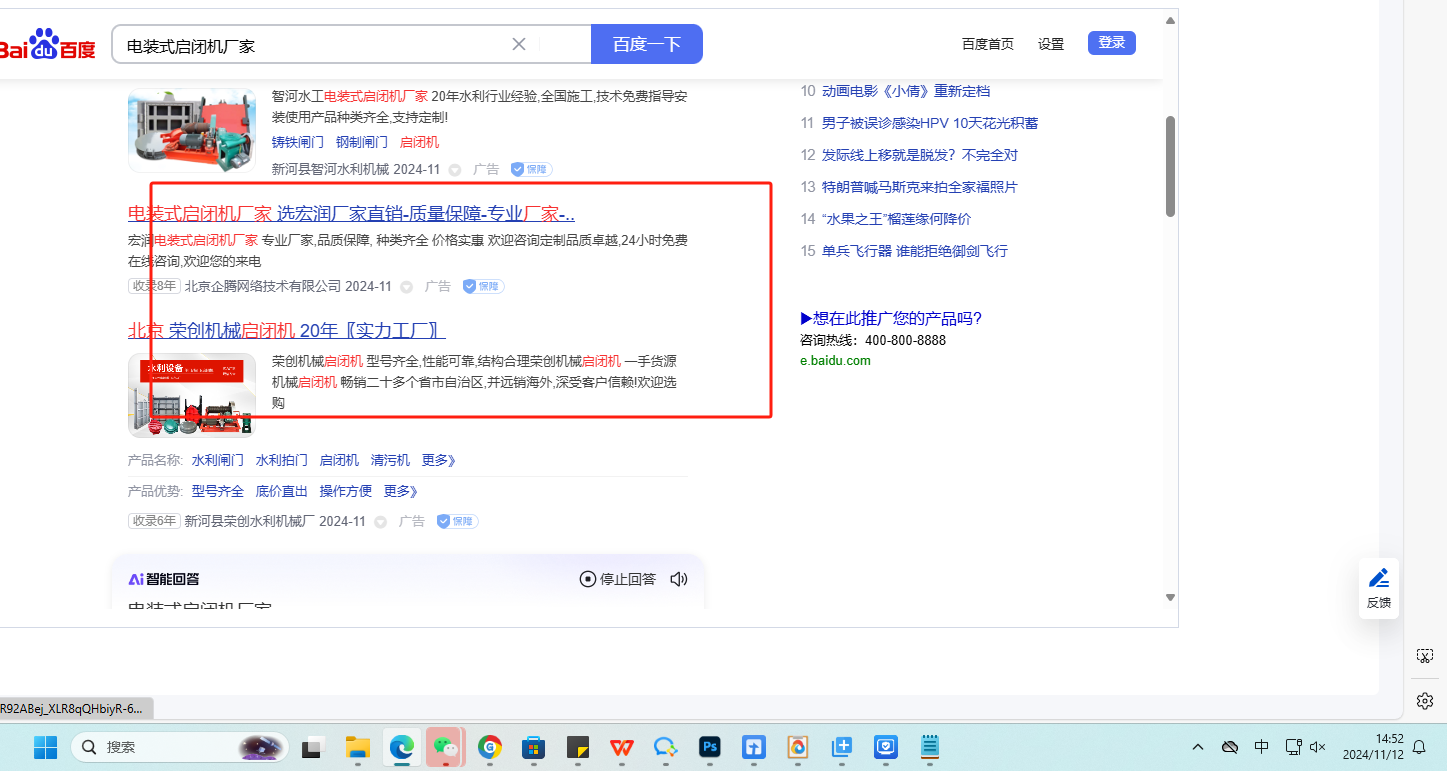Expand the dropdown arrow beside 新河县荣创水利机械厂 2024-11

tap(381, 522)
